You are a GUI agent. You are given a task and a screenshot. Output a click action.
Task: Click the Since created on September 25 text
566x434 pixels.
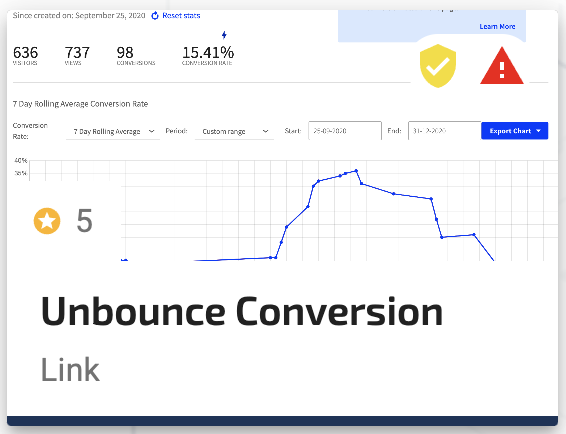(79, 16)
